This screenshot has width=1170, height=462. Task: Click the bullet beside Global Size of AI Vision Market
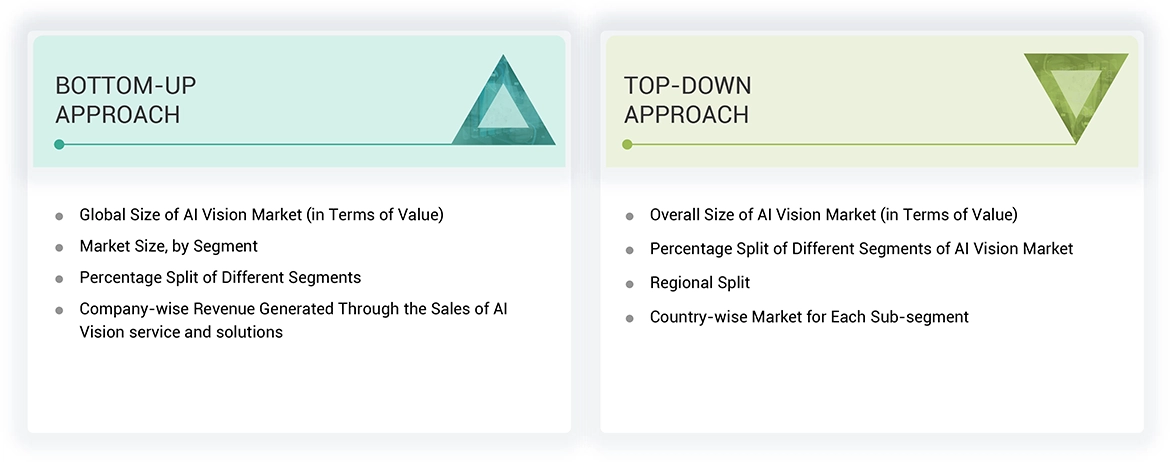[x=60, y=215]
